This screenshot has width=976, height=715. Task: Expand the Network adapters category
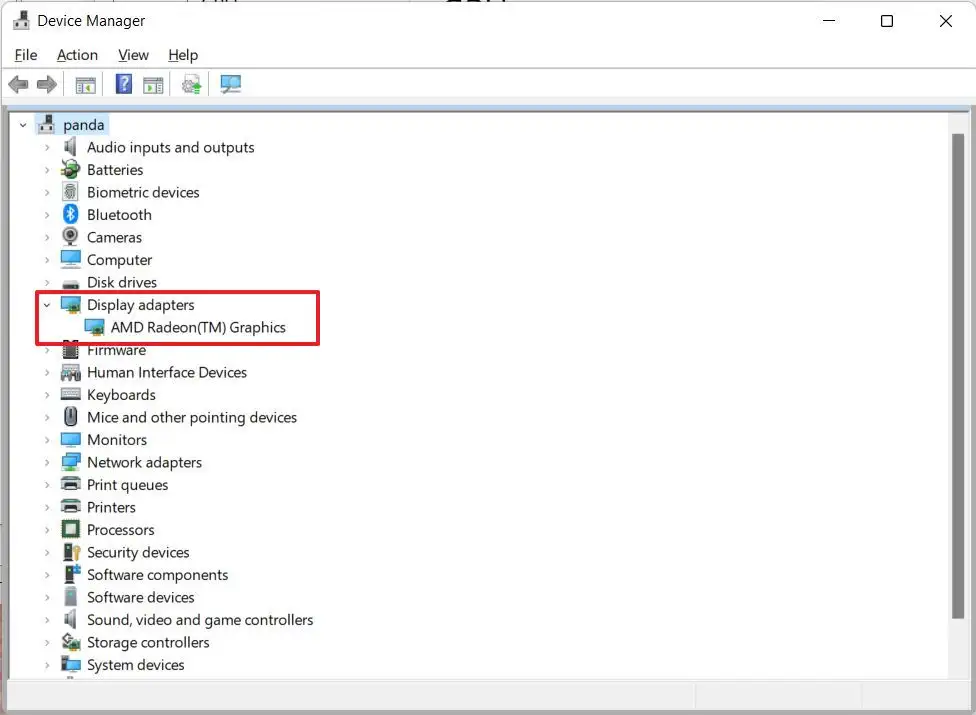coord(46,462)
